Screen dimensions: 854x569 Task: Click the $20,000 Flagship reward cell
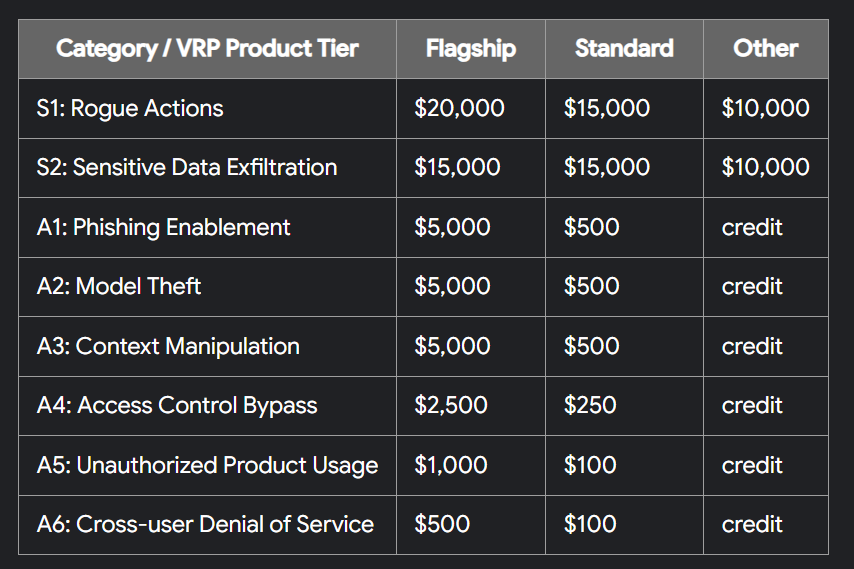point(459,108)
